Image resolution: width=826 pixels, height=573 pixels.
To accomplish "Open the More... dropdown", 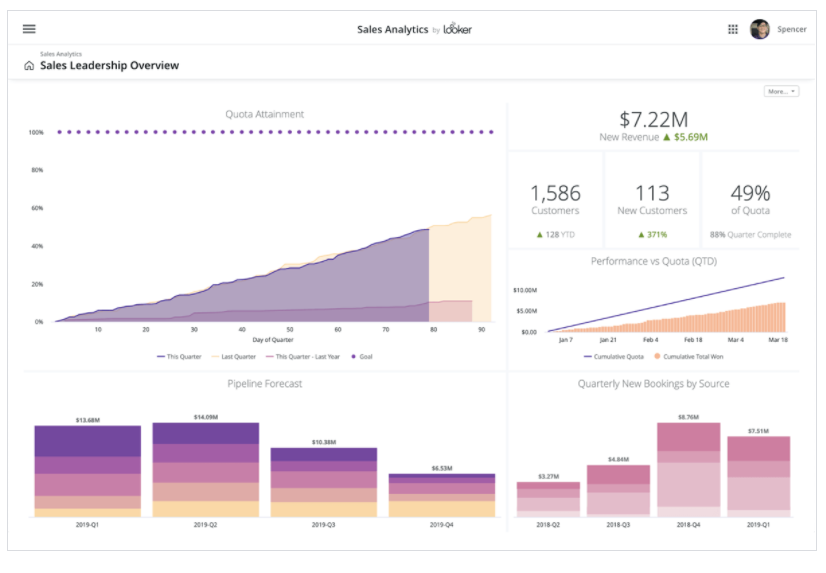I will coord(781,91).
